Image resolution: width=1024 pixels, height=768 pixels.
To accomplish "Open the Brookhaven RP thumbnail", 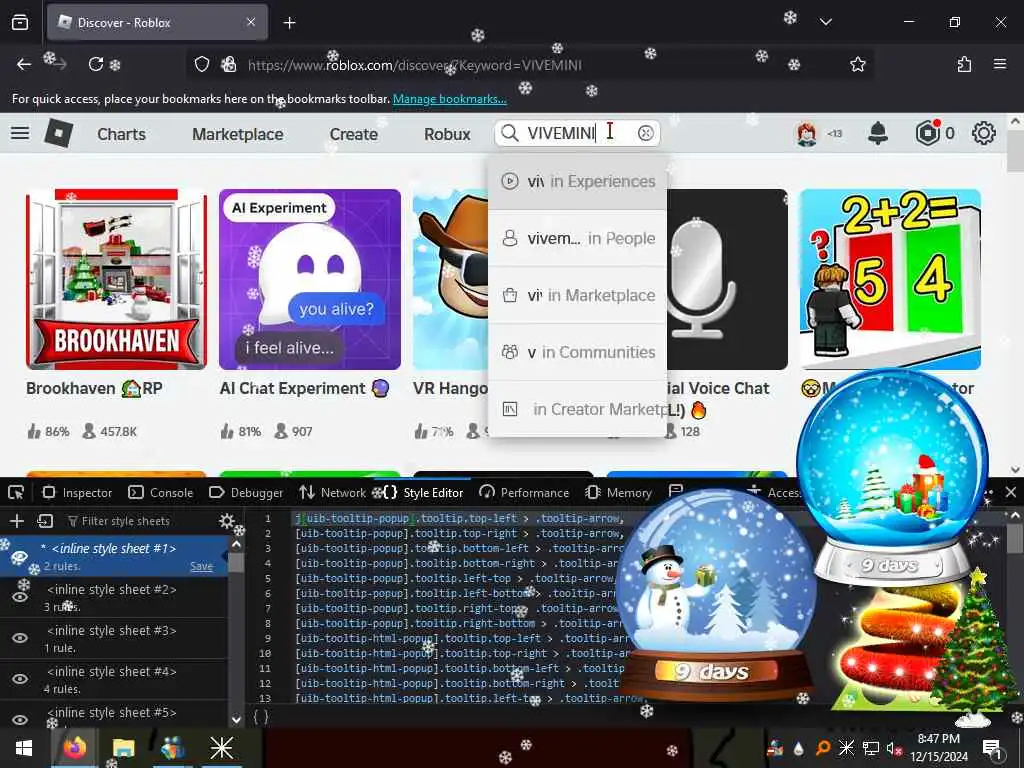I will tap(116, 280).
